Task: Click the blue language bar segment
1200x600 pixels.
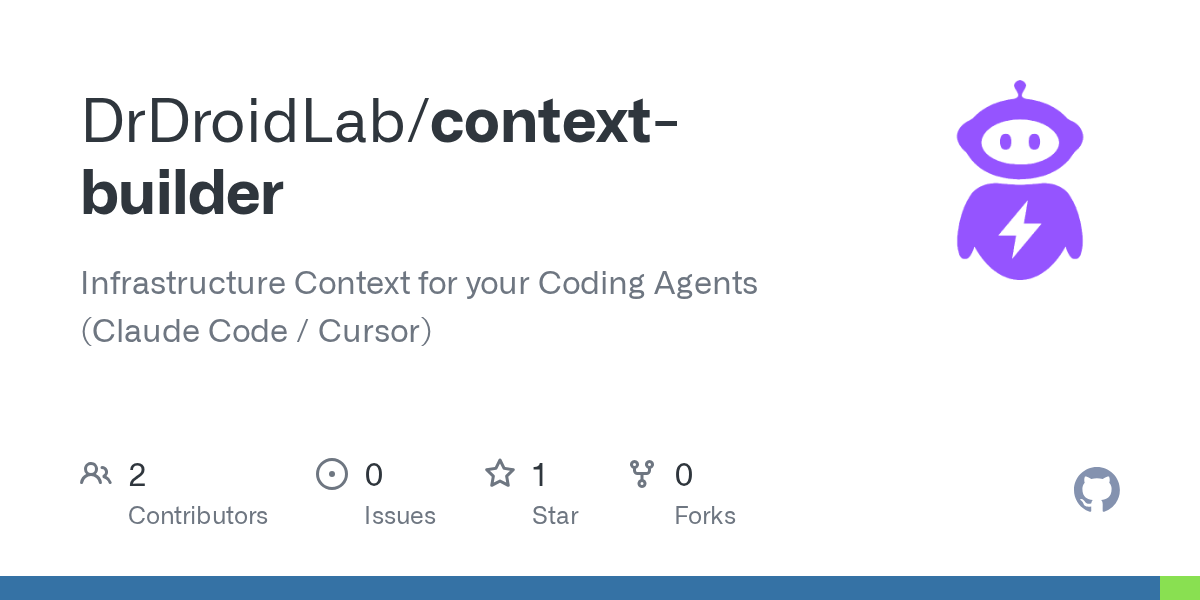Action: (580, 588)
